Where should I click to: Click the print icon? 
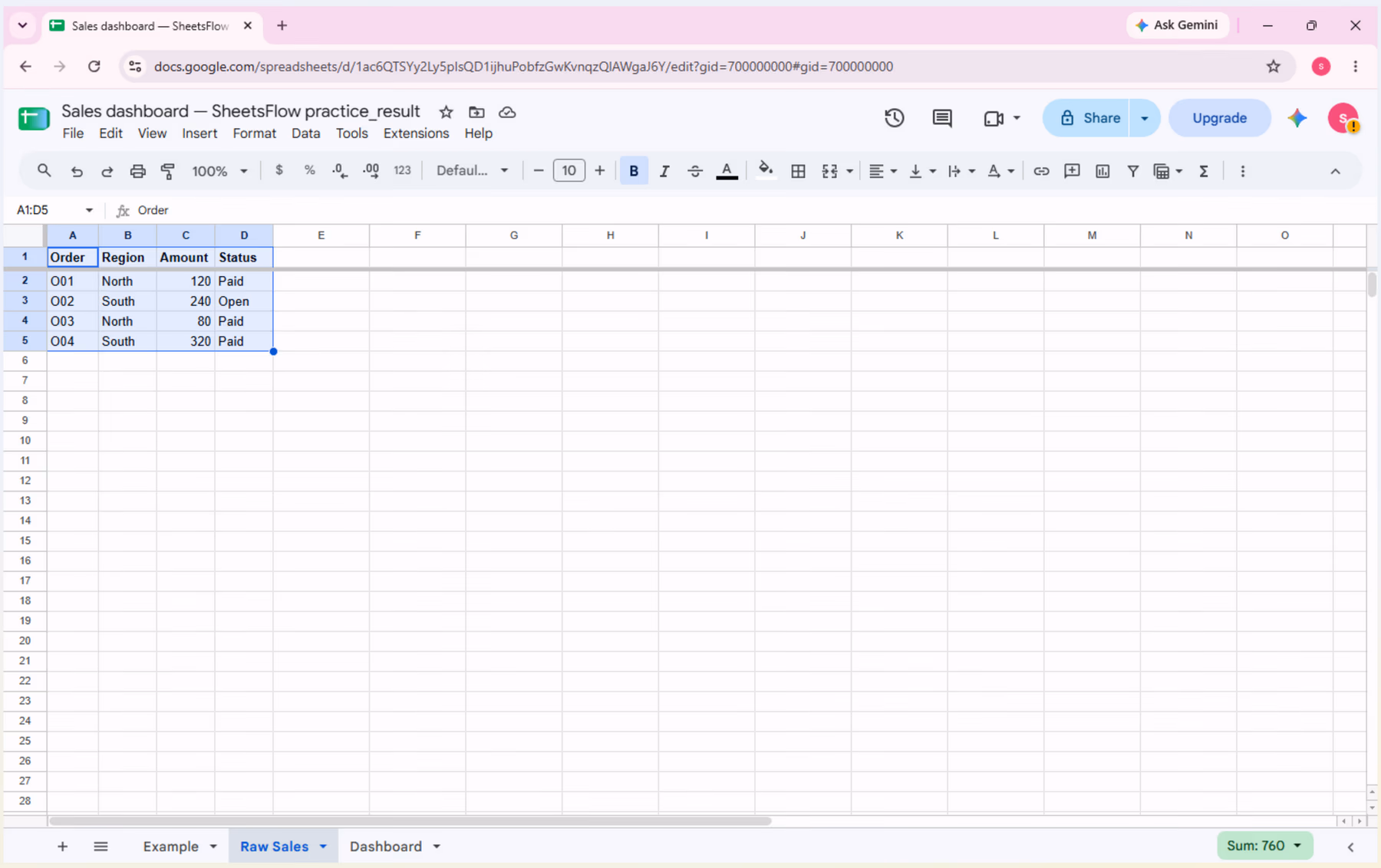(137, 171)
